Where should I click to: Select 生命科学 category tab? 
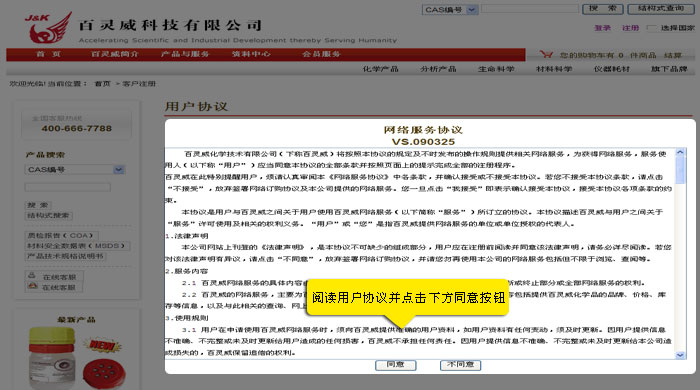(x=496, y=69)
